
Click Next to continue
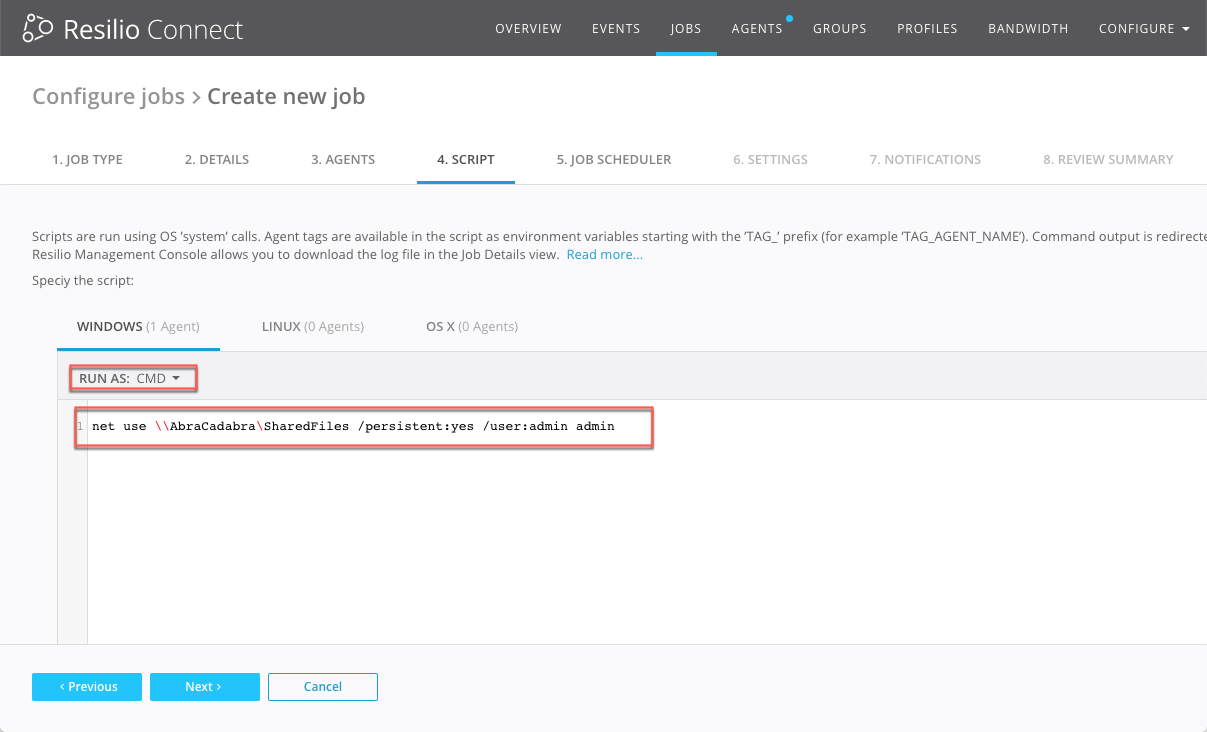pyautogui.click(x=204, y=687)
